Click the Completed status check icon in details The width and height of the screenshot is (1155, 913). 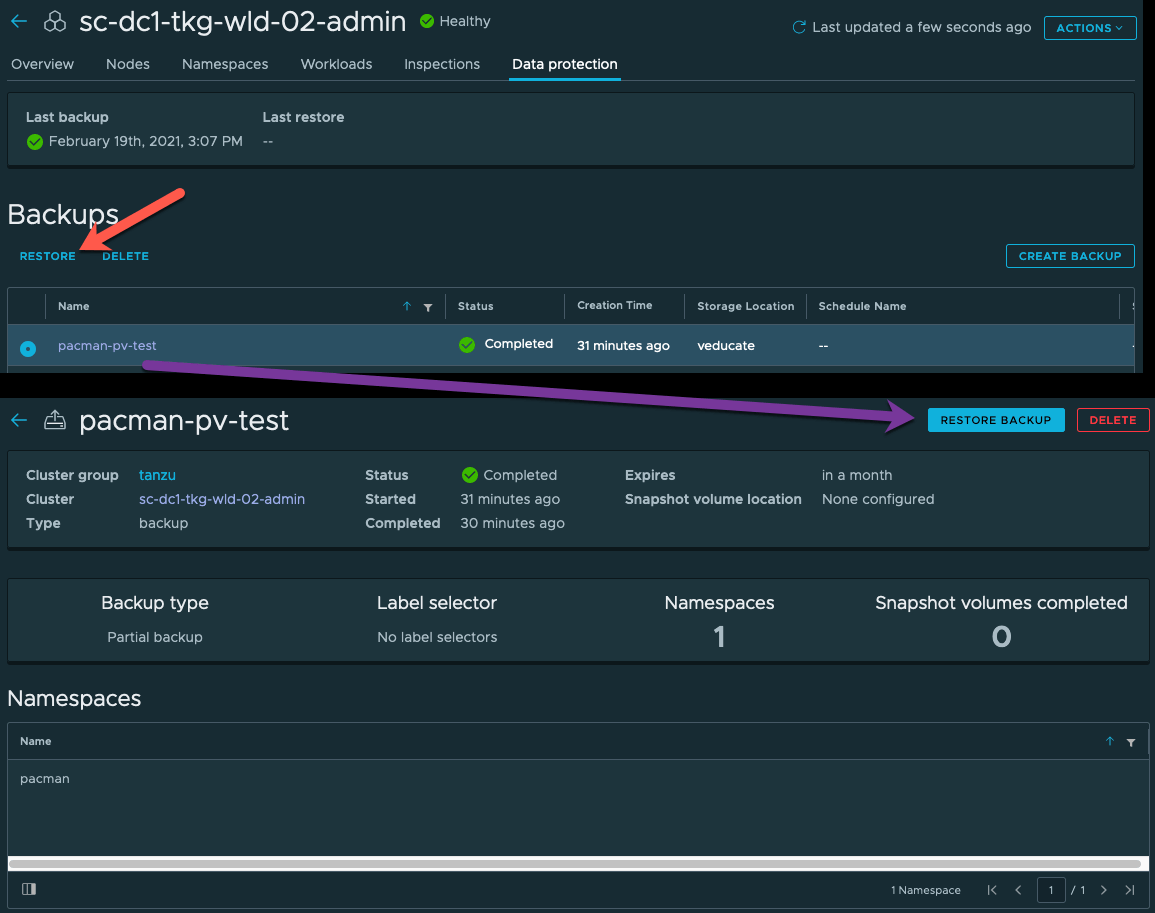click(x=470, y=475)
